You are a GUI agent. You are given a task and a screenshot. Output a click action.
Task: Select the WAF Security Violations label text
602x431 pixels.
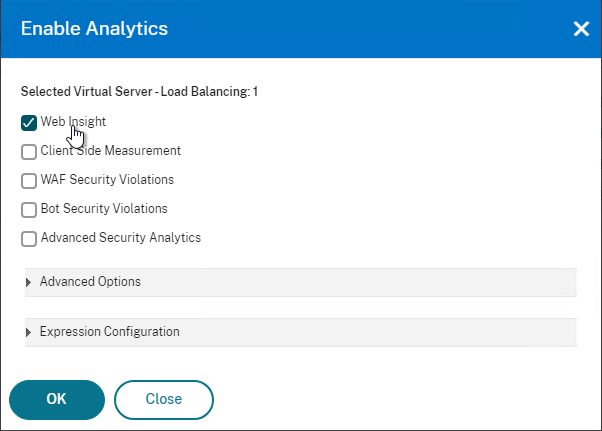107,179
